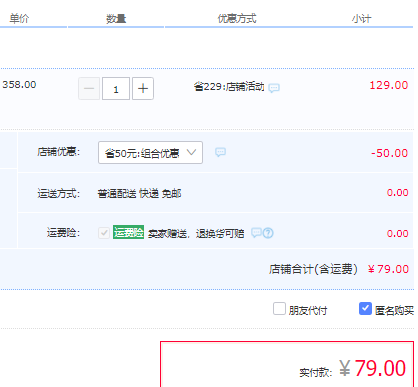Click the 运送方式 label
418x387 pixels.
point(59,193)
